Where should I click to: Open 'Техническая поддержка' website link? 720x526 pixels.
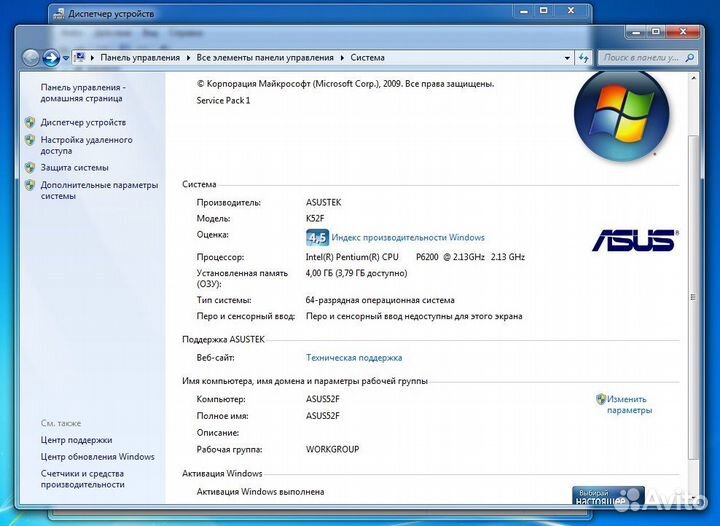(354, 358)
